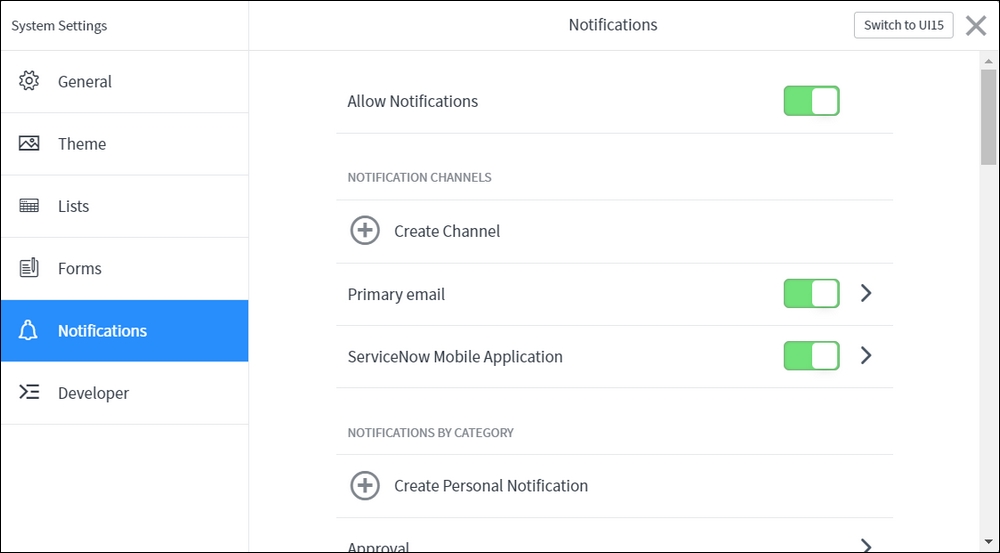Click the Developer code icon
Image resolution: width=1000 pixels, height=553 pixels.
[29, 392]
